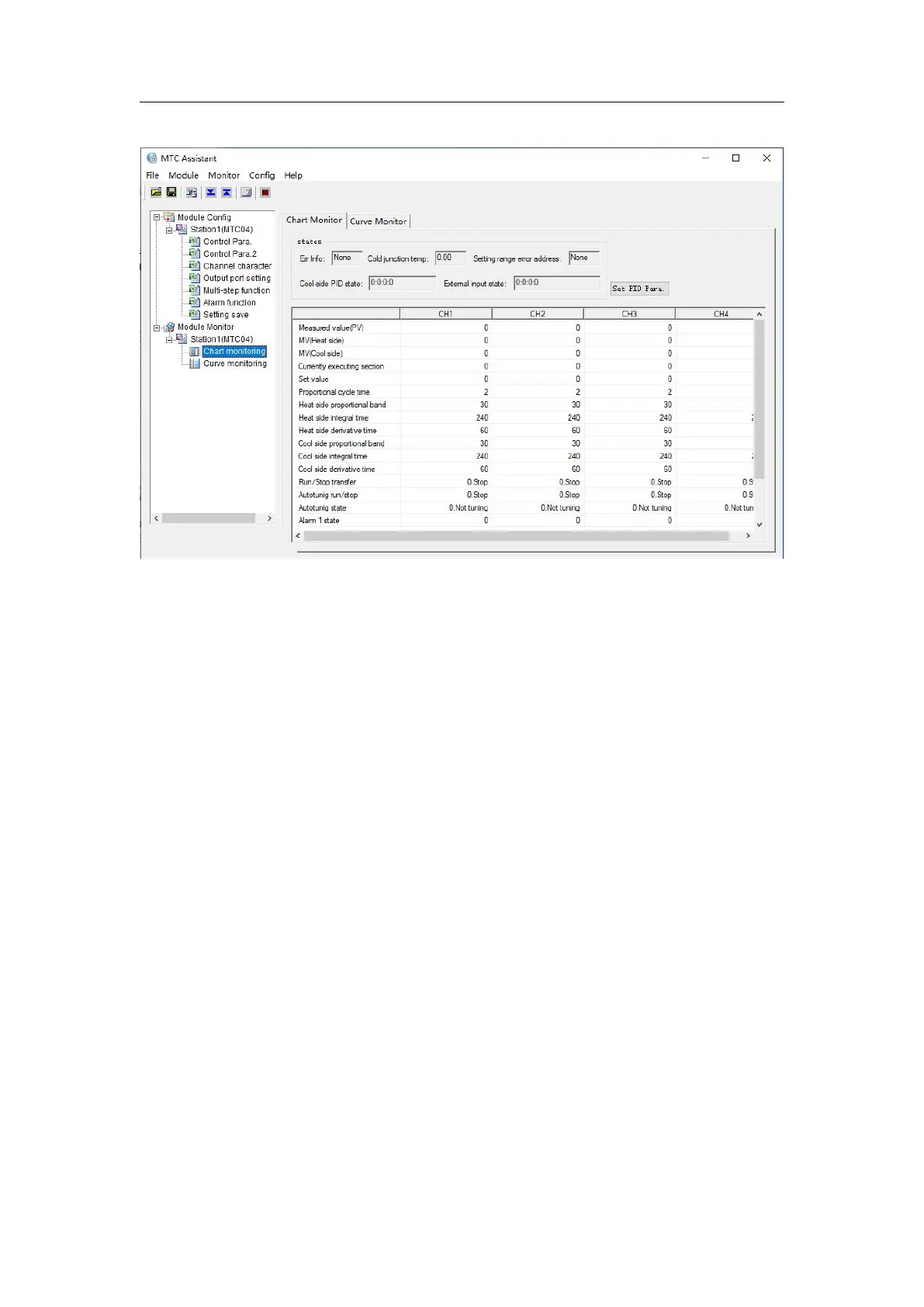Select the Chart Monitor tab
The width and height of the screenshot is (924, 1307).
click(x=314, y=220)
